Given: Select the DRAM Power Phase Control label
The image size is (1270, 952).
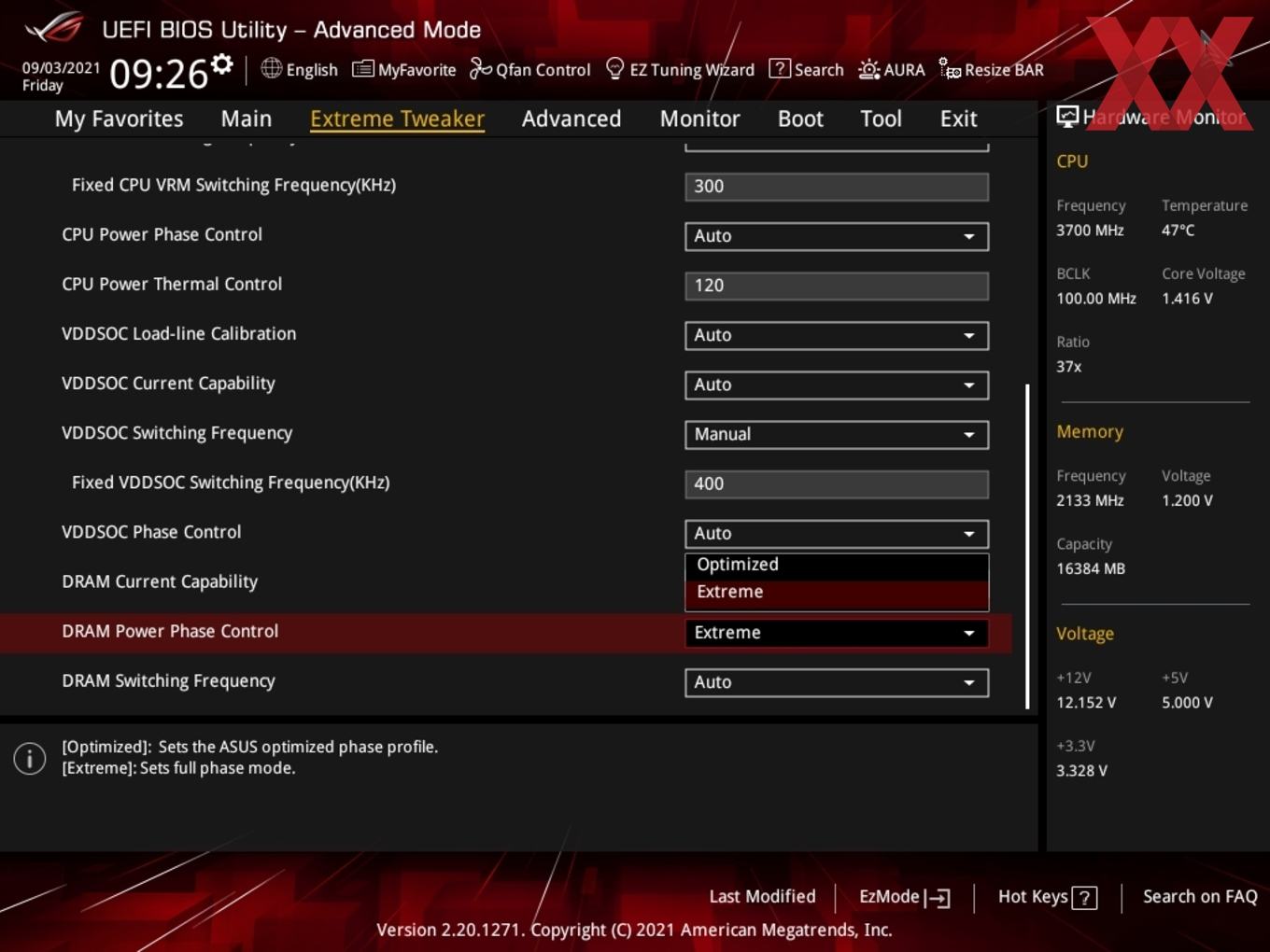Looking at the screenshot, I should click(x=170, y=632).
